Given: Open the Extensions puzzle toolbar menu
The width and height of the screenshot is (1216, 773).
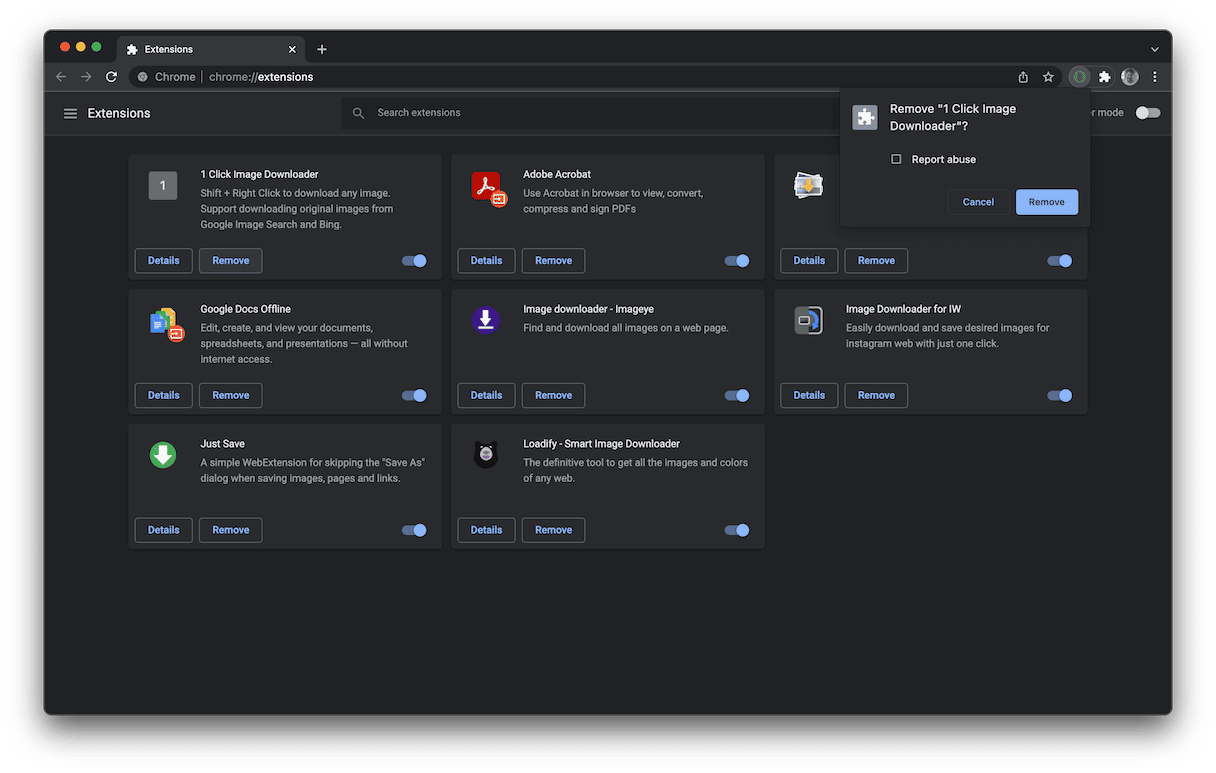Looking at the screenshot, I should (1104, 77).
